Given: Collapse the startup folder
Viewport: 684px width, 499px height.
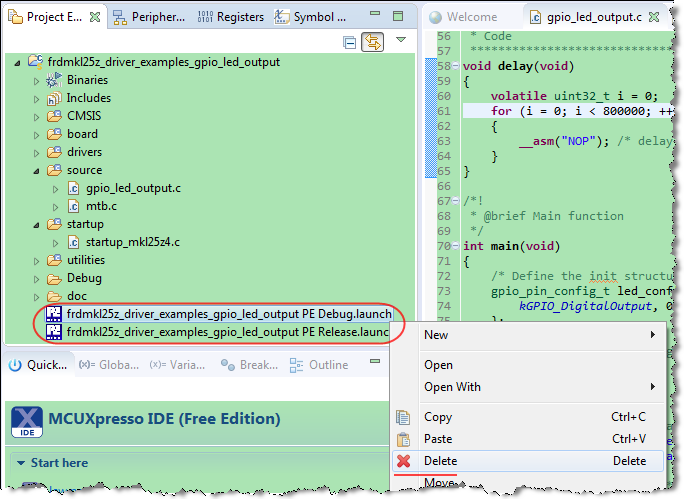Looking at the screenshot, I should [37, 226].
